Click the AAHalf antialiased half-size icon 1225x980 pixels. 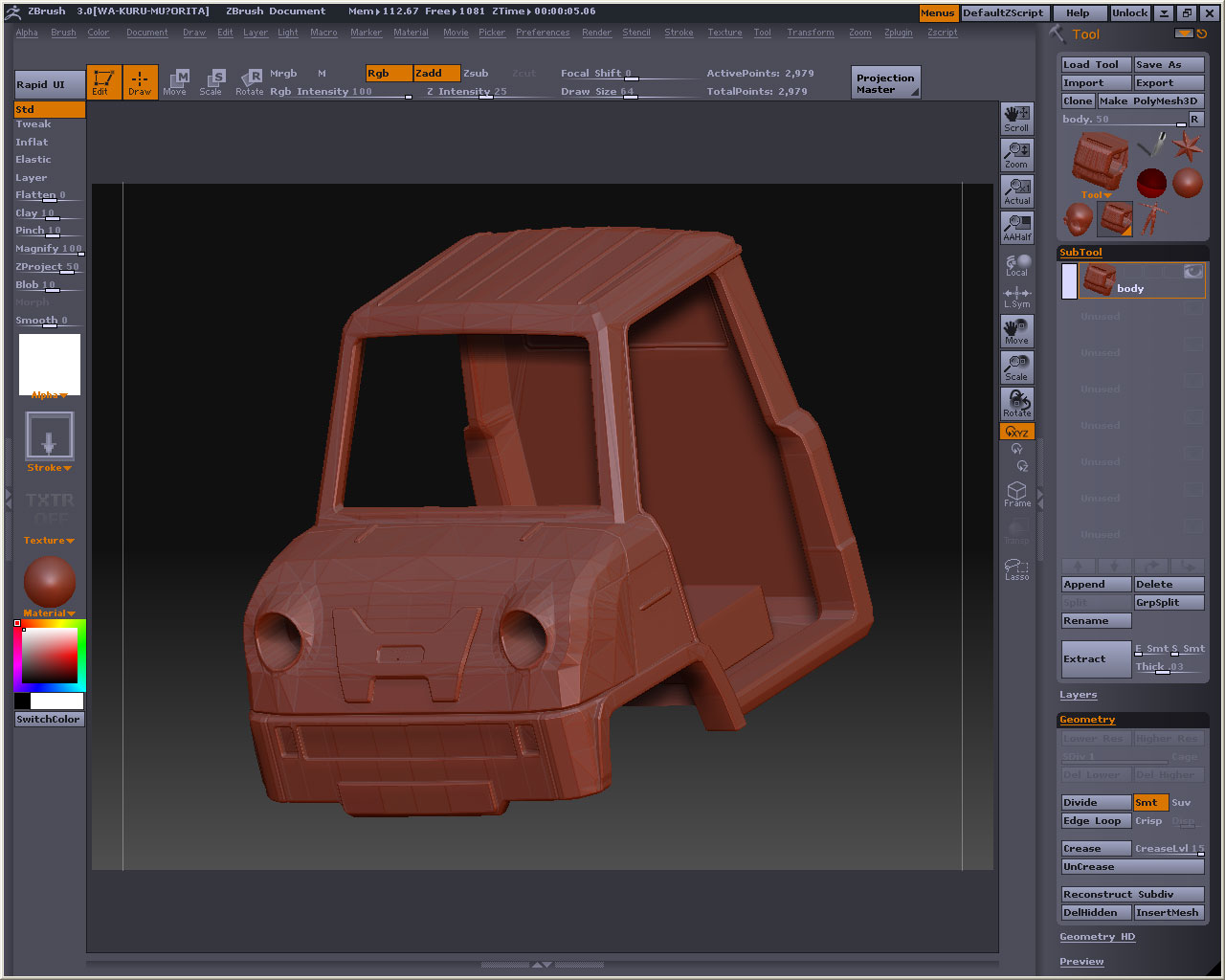click(x=1016, y=228)
